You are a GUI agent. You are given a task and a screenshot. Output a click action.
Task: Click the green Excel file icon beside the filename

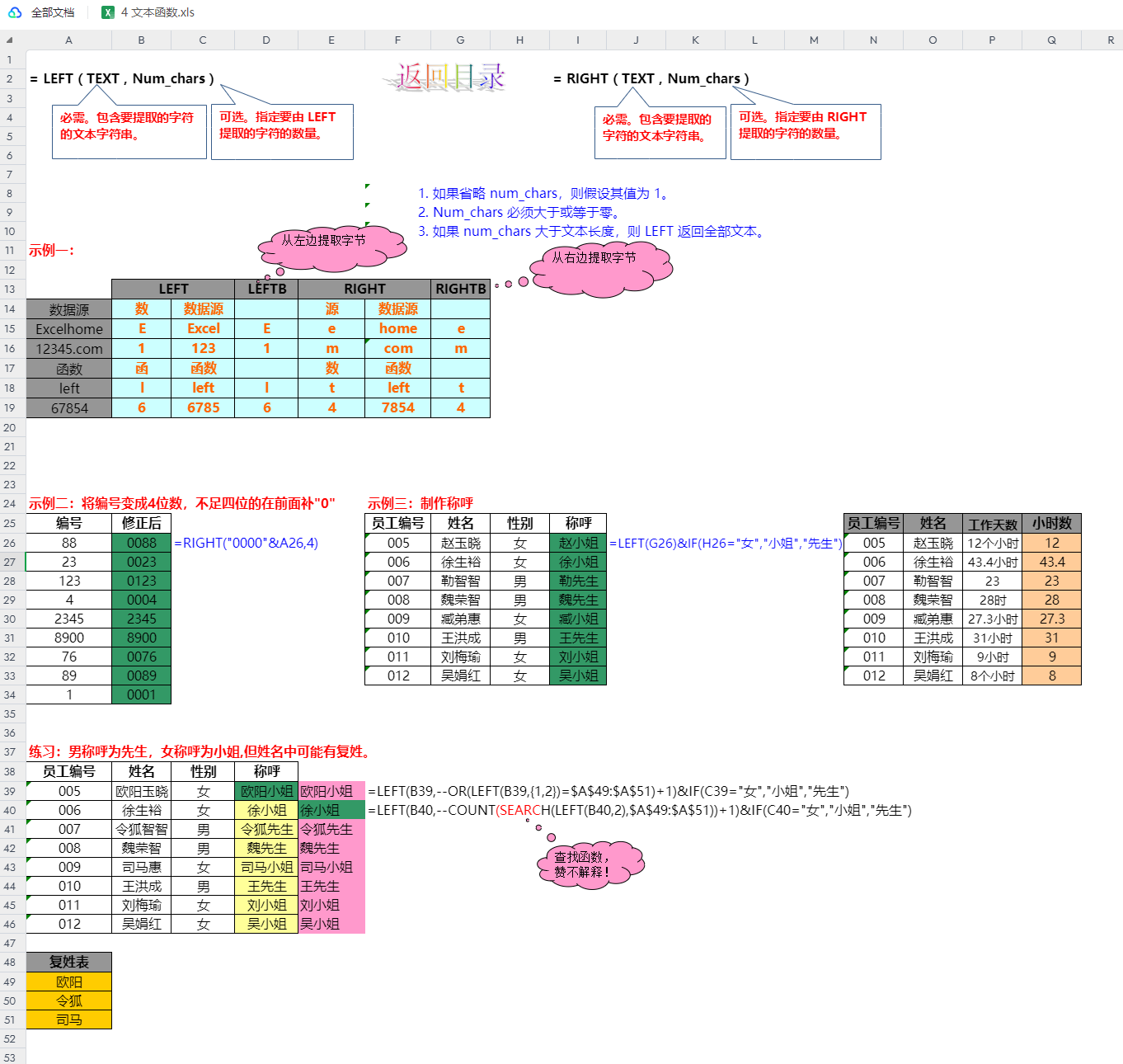(107, 12)
